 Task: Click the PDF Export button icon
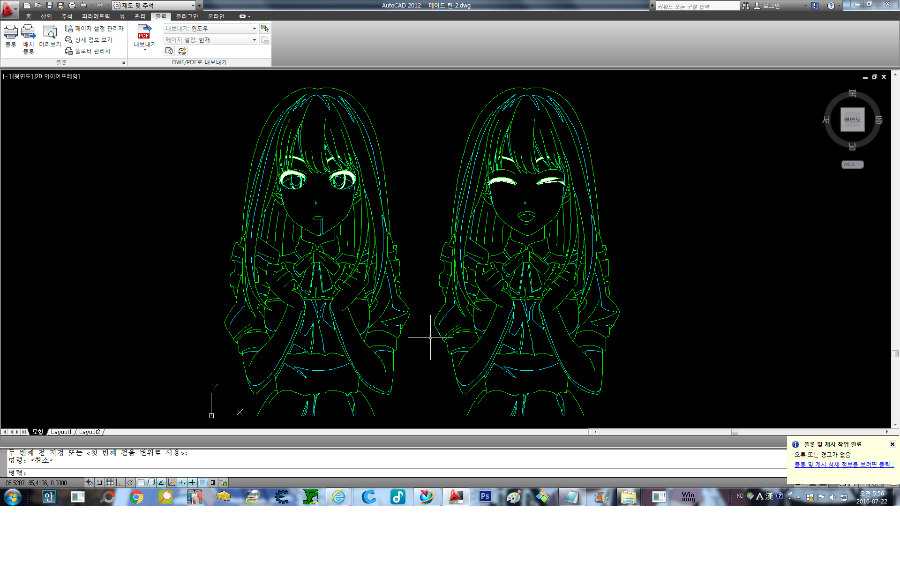pos(143,32)
